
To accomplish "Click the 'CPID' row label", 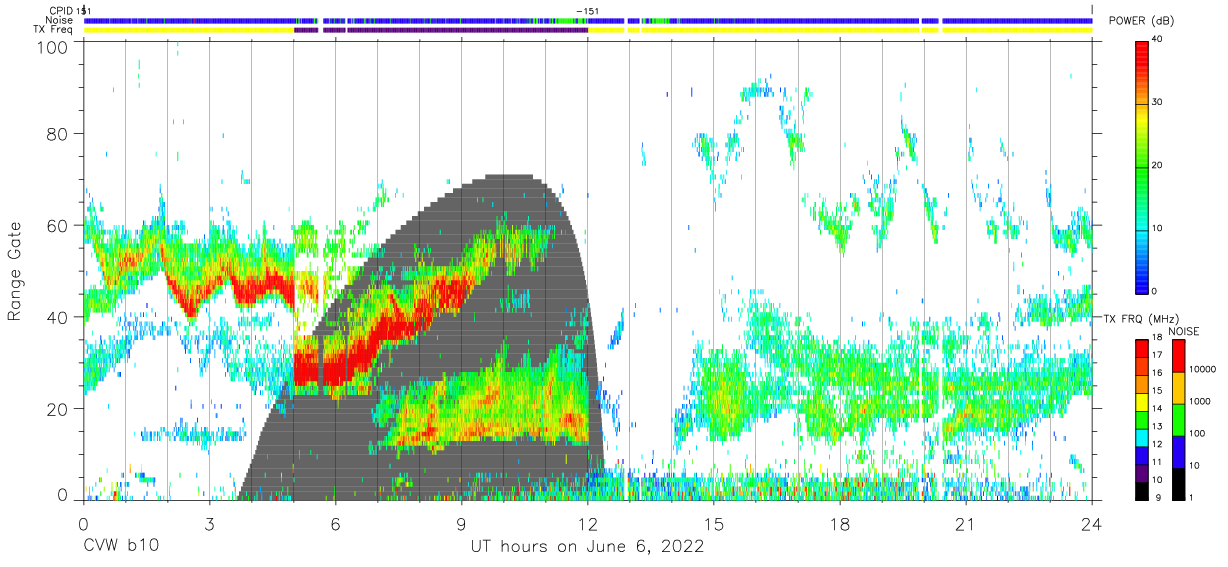I will click(x=60, y=10).
